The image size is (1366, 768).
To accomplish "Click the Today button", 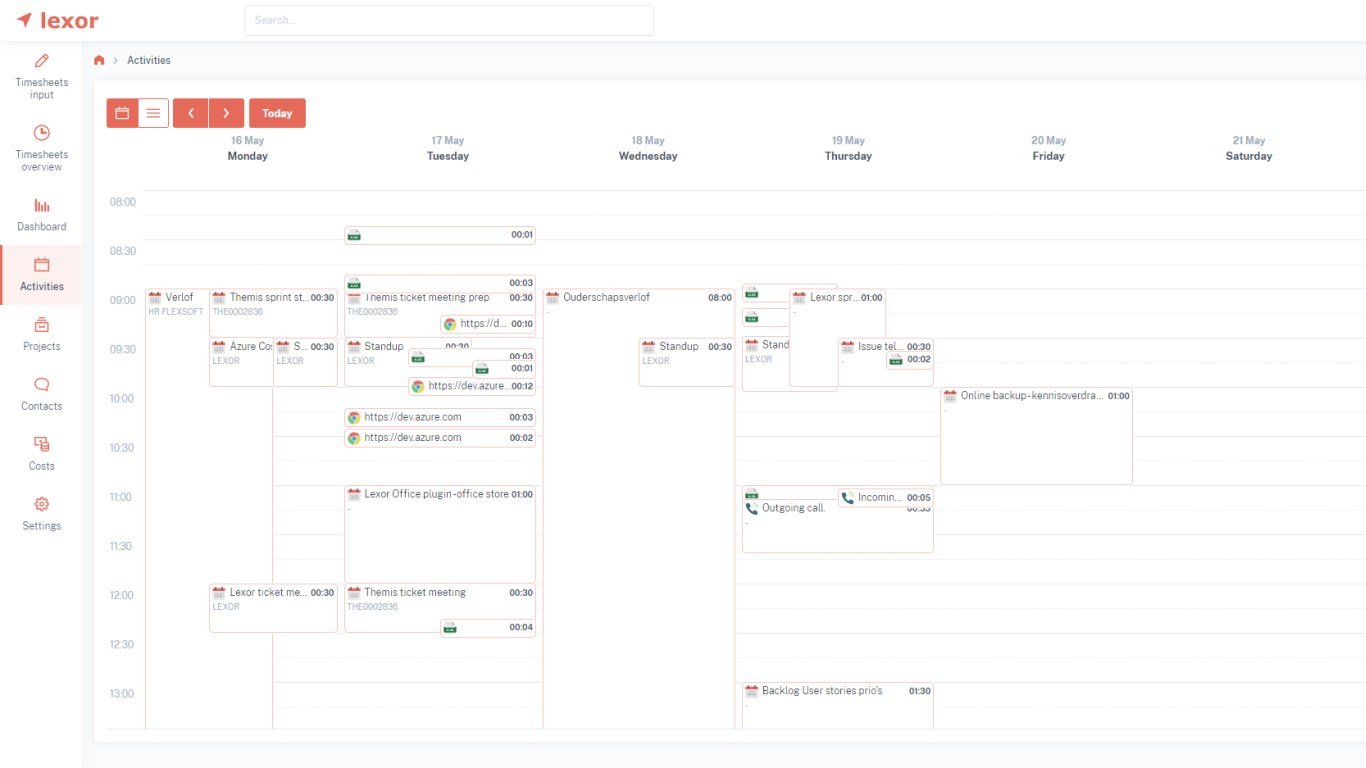I will click(x=277, y=113).
